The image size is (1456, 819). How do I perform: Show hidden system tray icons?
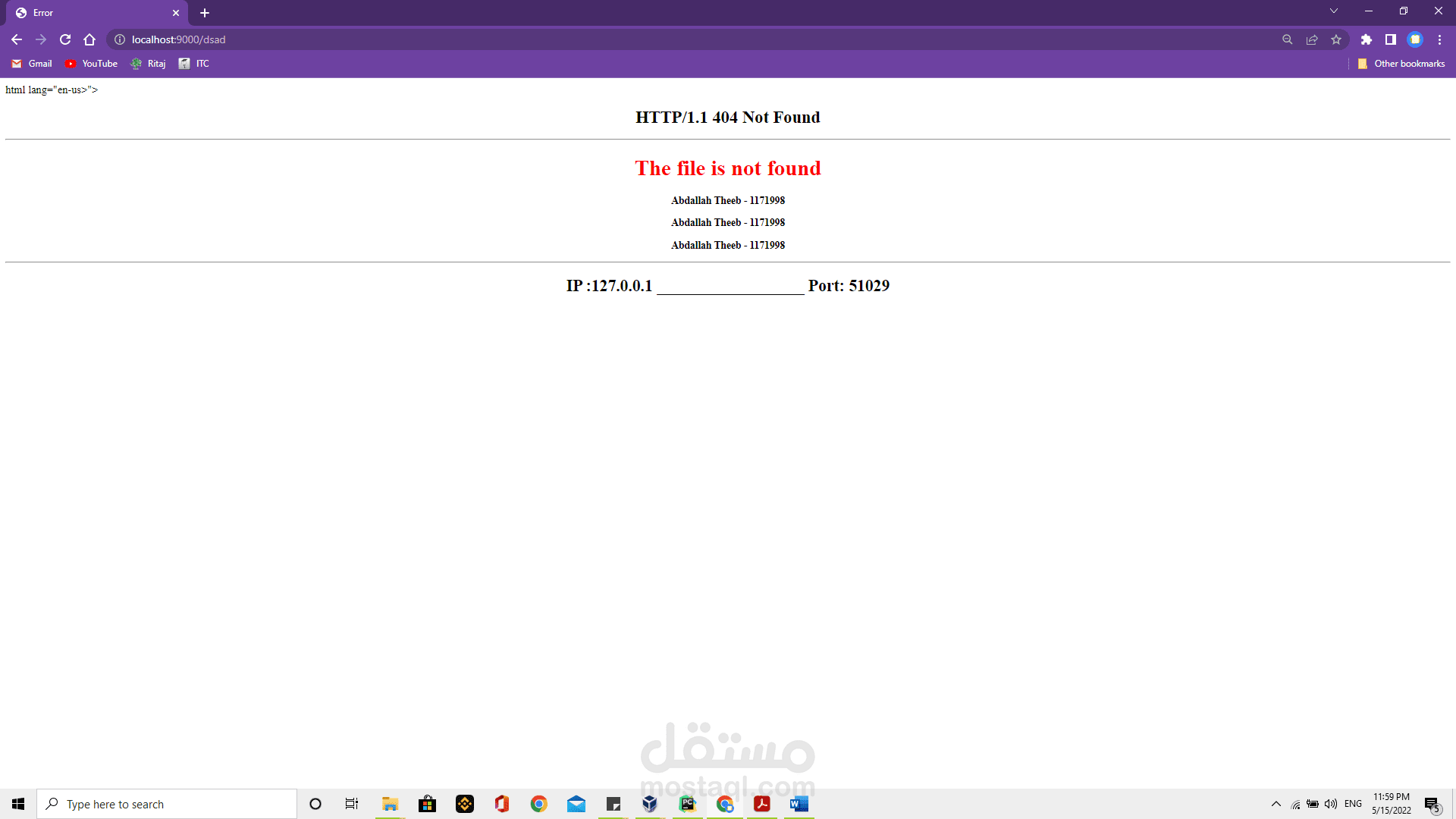tap(1276, 804)
